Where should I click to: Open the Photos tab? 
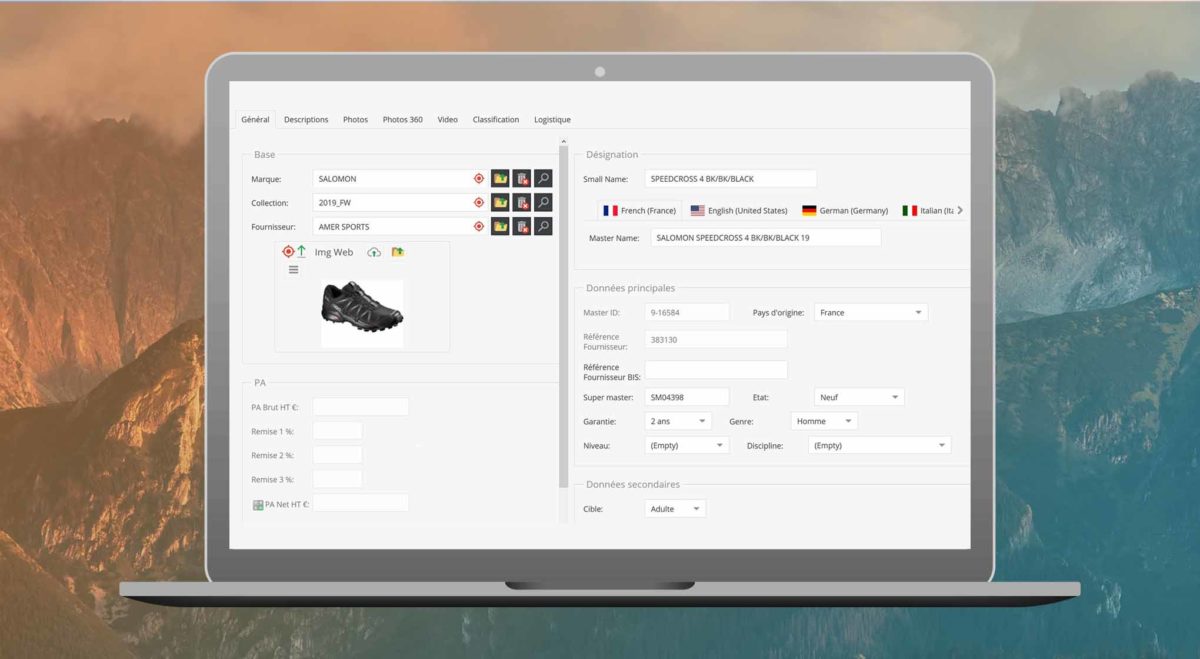pos(355,119)
